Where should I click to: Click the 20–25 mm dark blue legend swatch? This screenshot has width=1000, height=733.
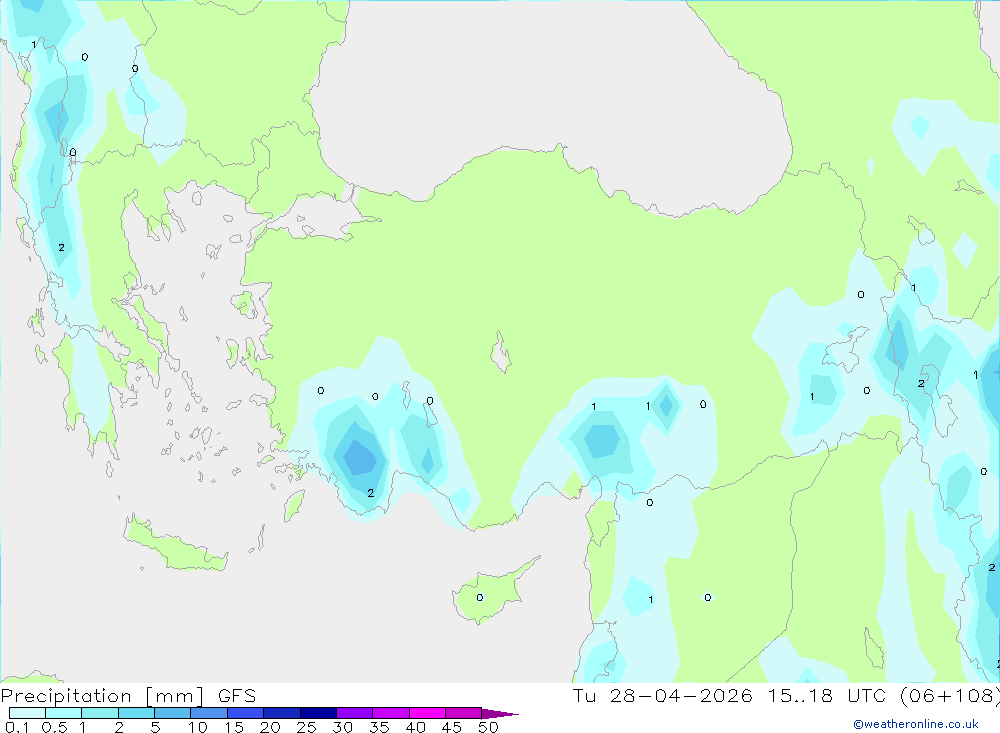[282, 713]
